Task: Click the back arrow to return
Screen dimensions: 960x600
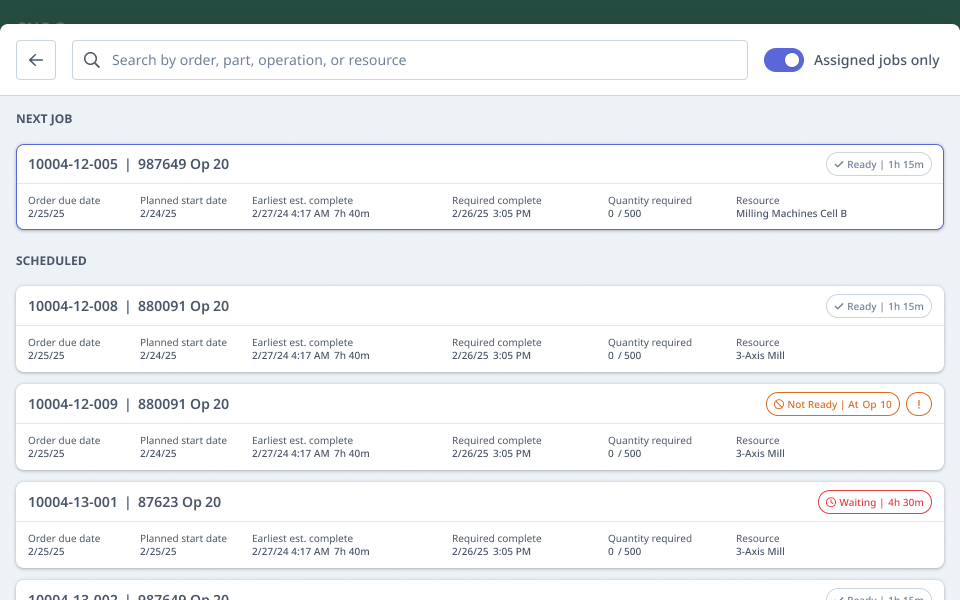Action: 36,60
